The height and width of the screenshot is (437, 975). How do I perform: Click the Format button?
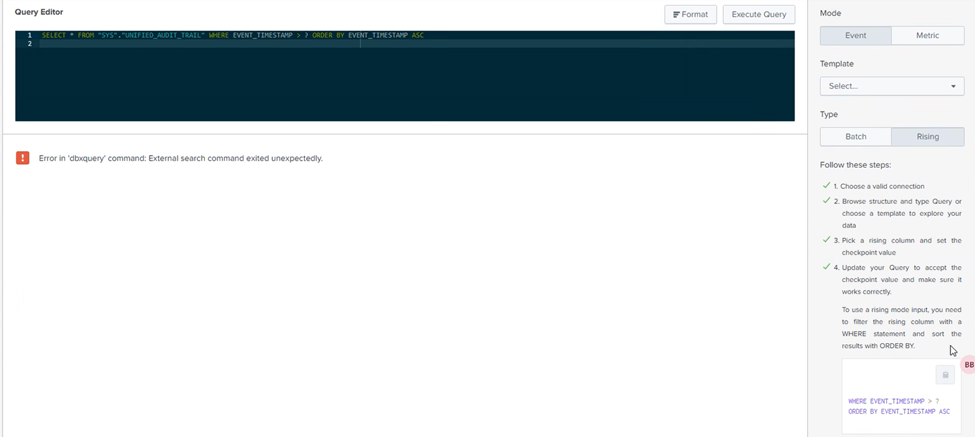(690, 14)
